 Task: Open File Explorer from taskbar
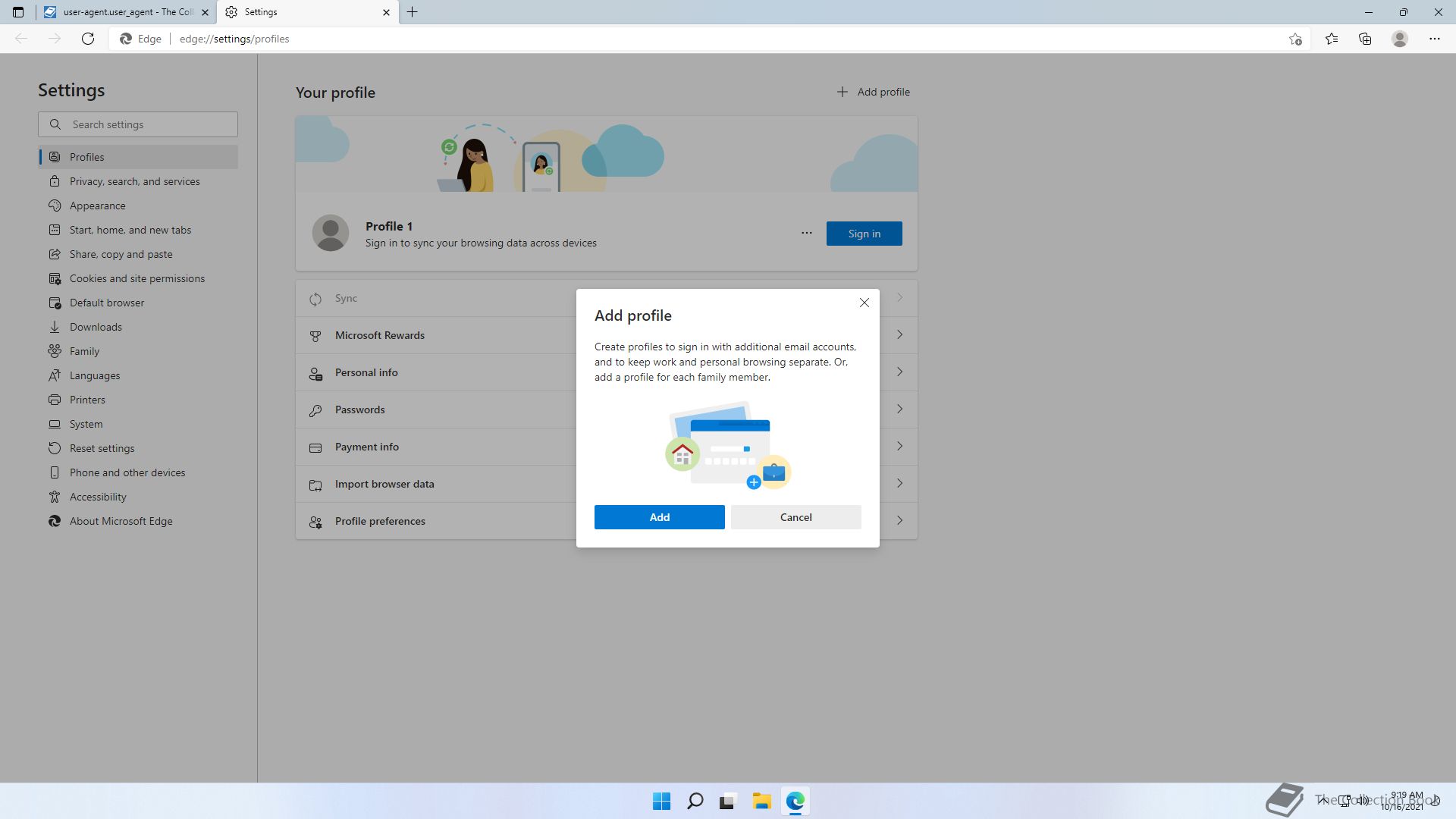(761, 801)
